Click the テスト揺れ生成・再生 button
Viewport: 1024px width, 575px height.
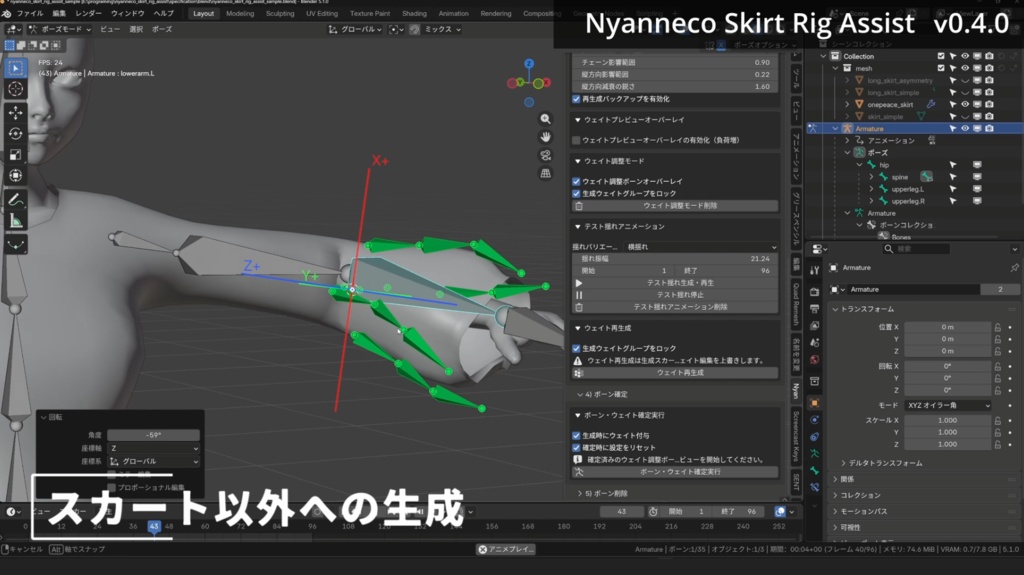675,283
